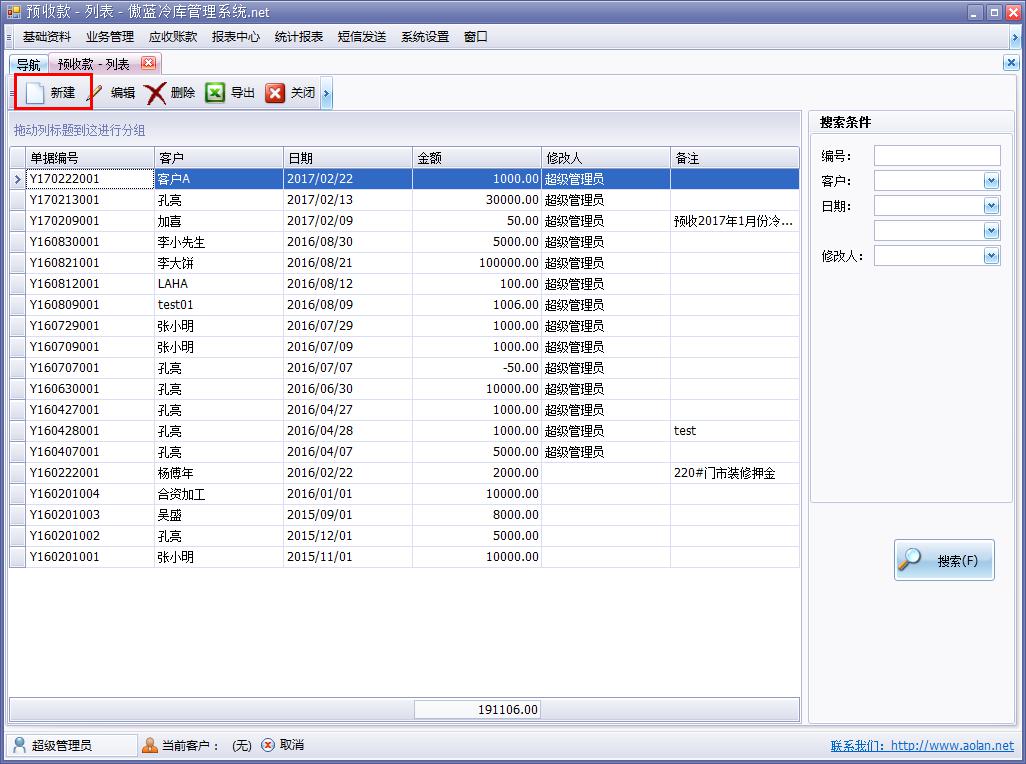This screenshot has height=764, width=1026.
Task: Switch to the 导航 tab
Action: click(x=27, y=62)
